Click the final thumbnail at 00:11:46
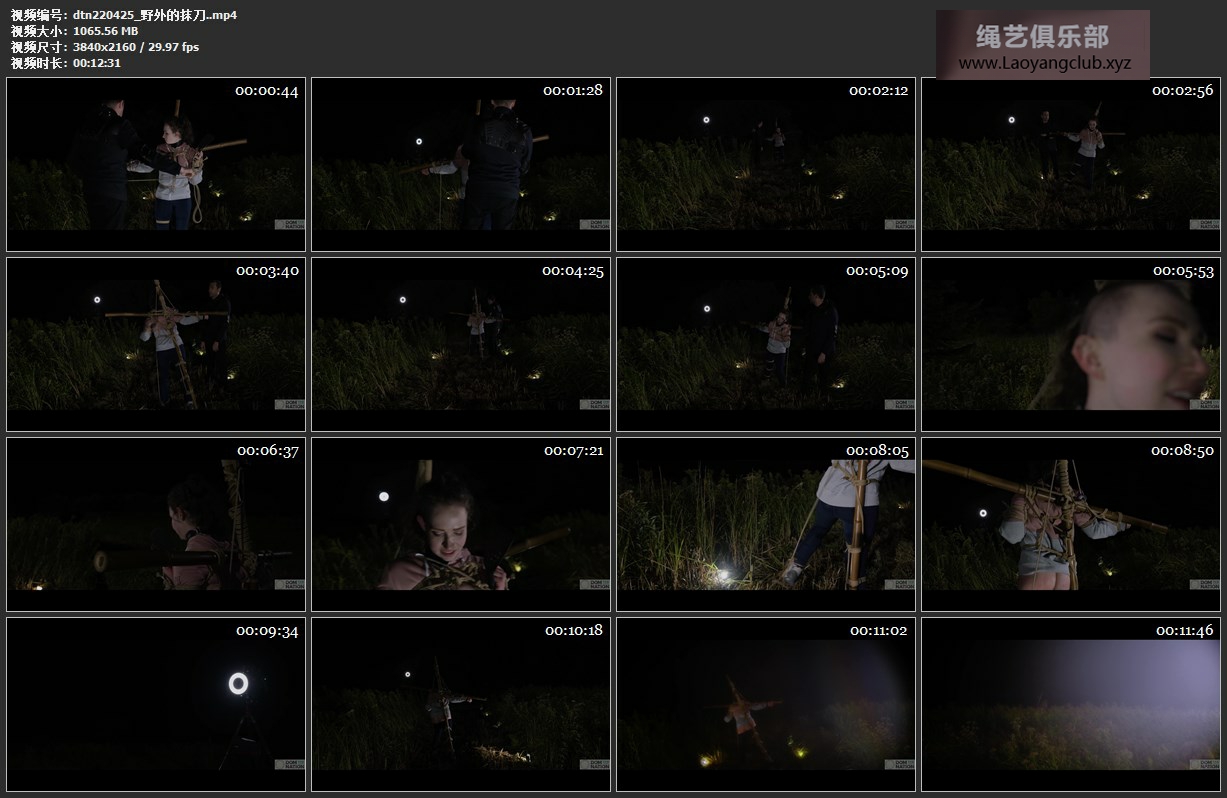Viewport: 1227px width, 798px height. [1071, 704]
